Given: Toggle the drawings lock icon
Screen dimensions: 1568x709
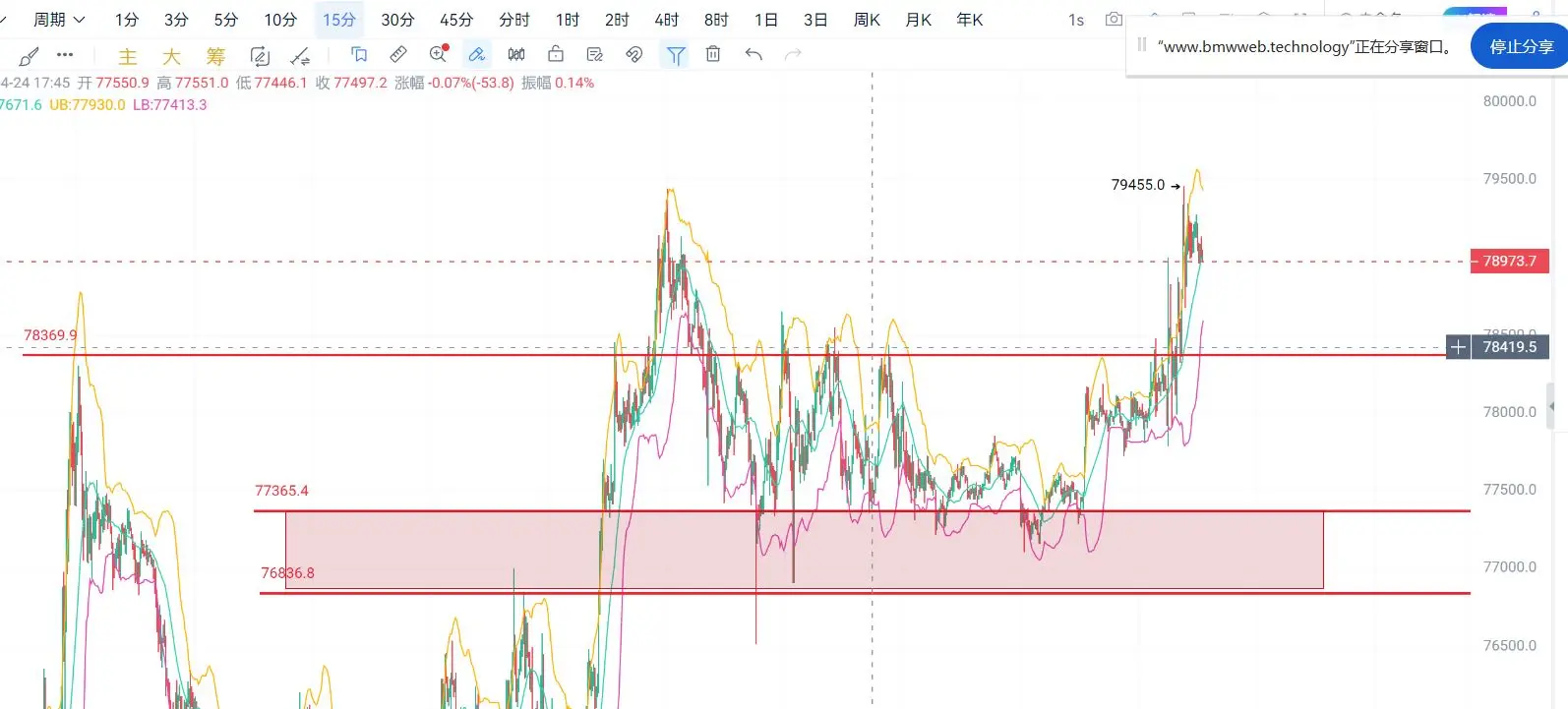Looking at the screenshot, I should click(x=556, y=55).
